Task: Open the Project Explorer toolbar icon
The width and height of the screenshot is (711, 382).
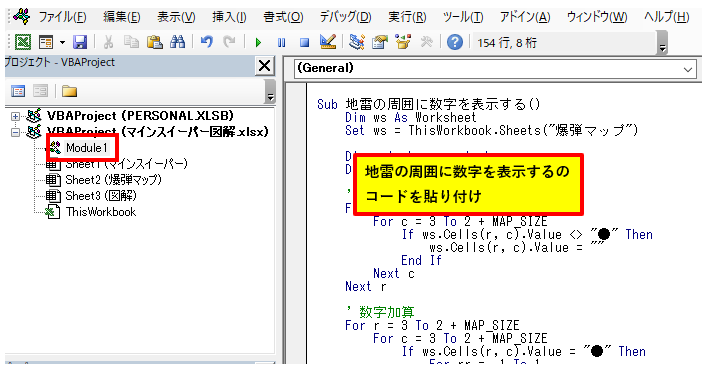Action: tap(357, 42)
